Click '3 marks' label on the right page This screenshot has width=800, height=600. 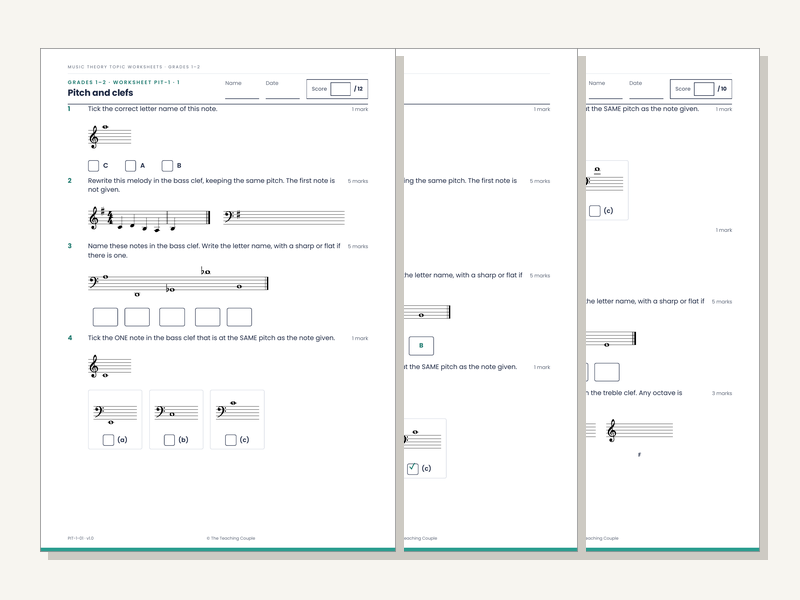pos(722,393)
